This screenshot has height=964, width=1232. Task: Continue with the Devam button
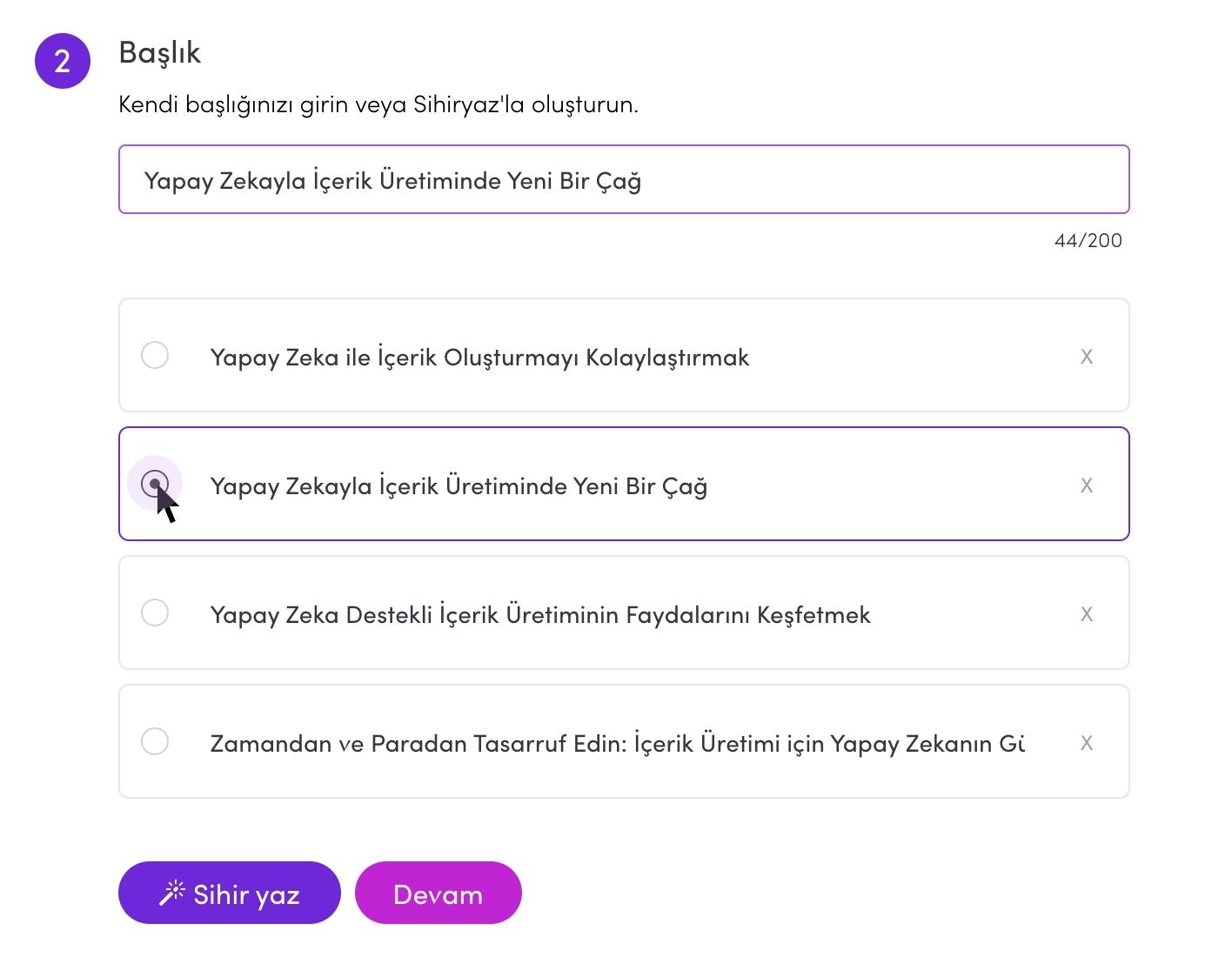tap(438, 894)
